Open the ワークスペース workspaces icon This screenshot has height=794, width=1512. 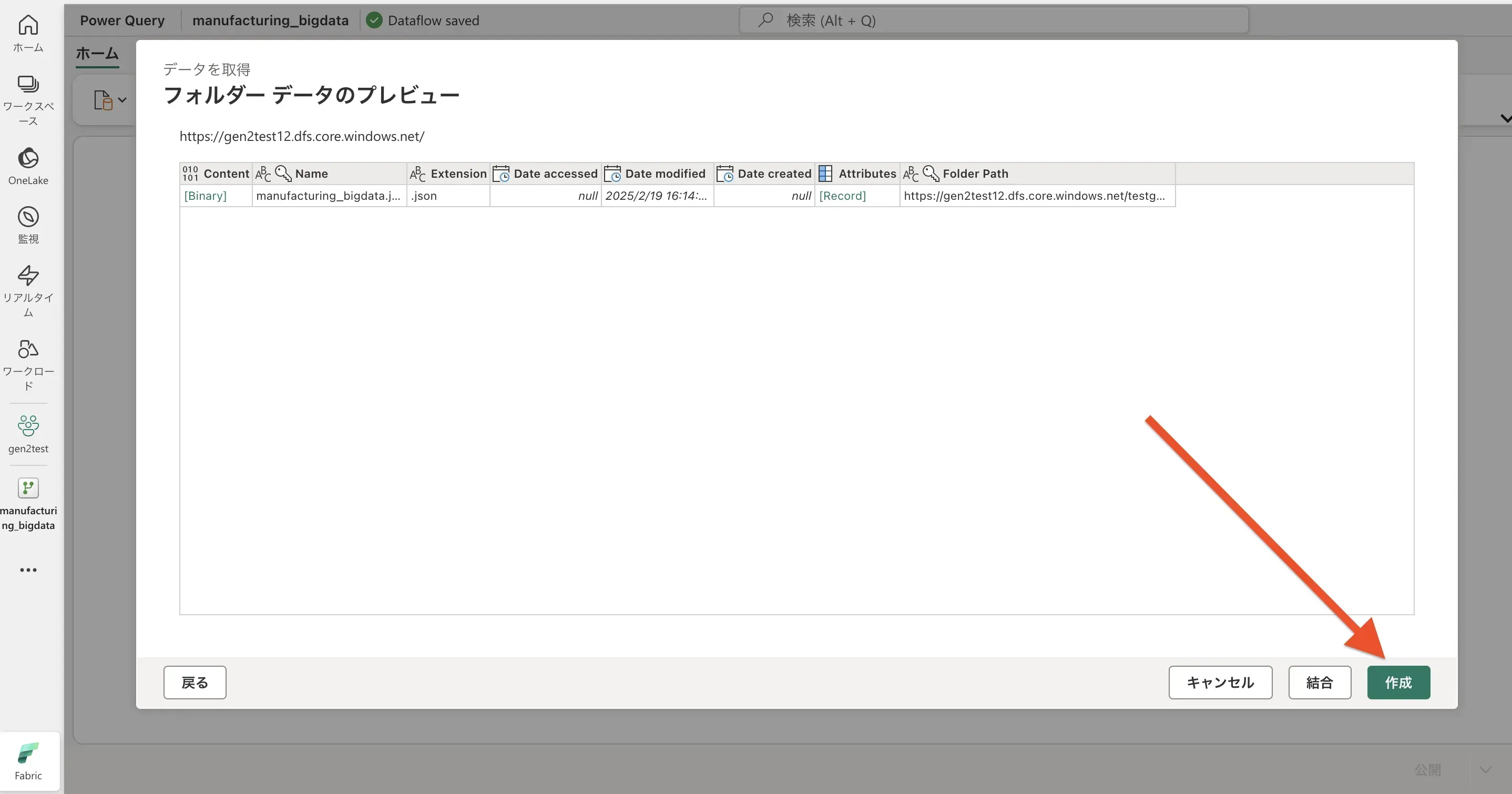coord(28,100)
